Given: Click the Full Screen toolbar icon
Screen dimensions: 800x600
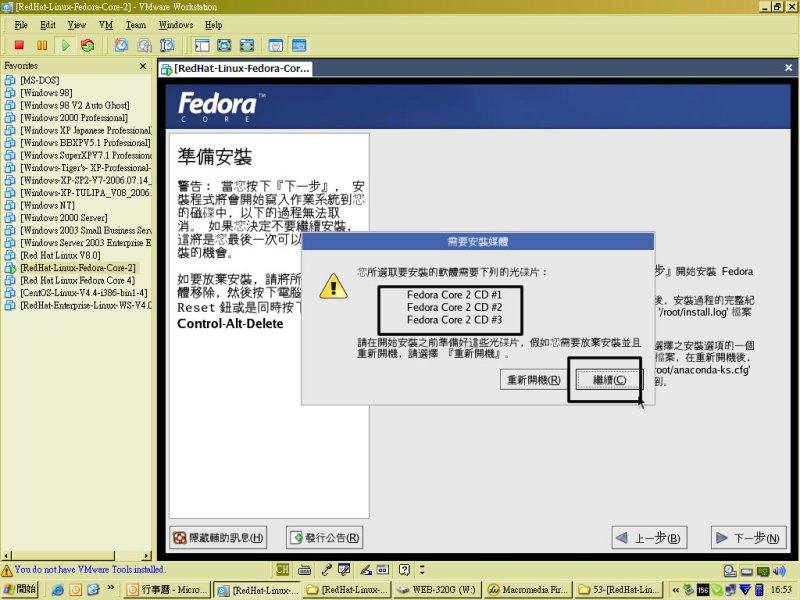Looking at the screenshot, I should 224,45.
